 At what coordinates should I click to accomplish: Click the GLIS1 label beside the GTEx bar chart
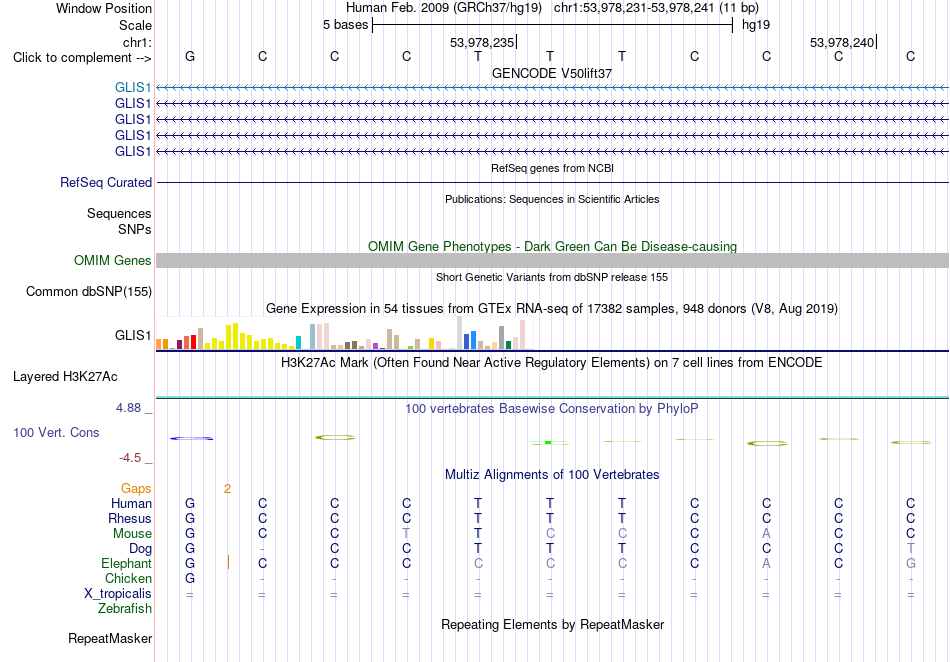point(133,336)
